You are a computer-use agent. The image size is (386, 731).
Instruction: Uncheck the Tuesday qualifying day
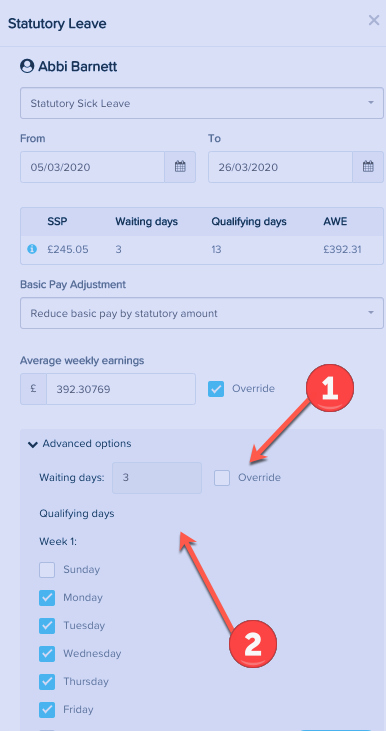[x=47, y=626]
